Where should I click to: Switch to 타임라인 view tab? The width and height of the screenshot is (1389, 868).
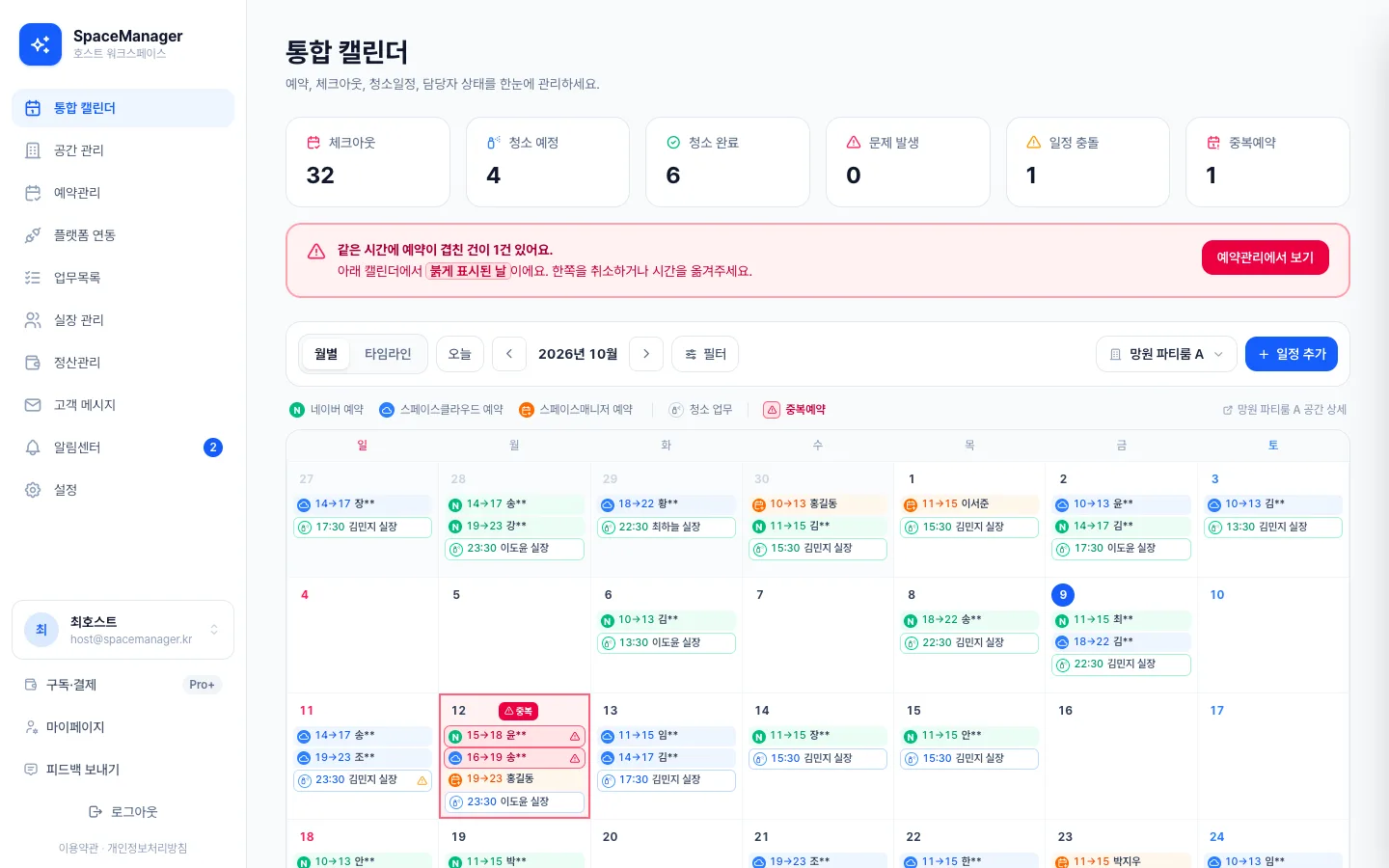[x=388, y=354]
